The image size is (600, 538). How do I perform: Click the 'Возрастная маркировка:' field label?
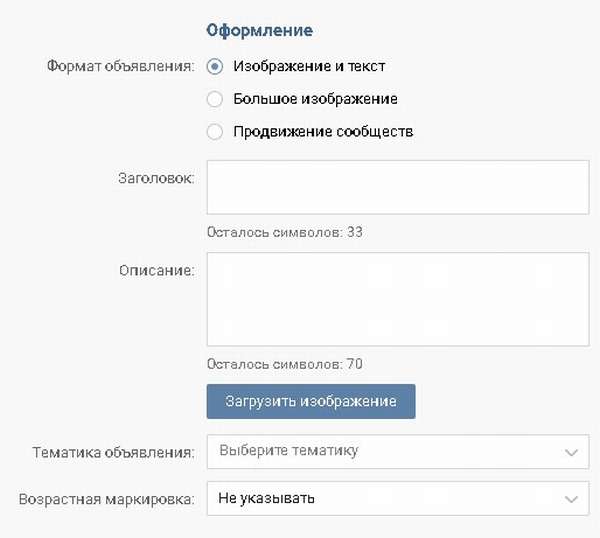coord(107,497)
